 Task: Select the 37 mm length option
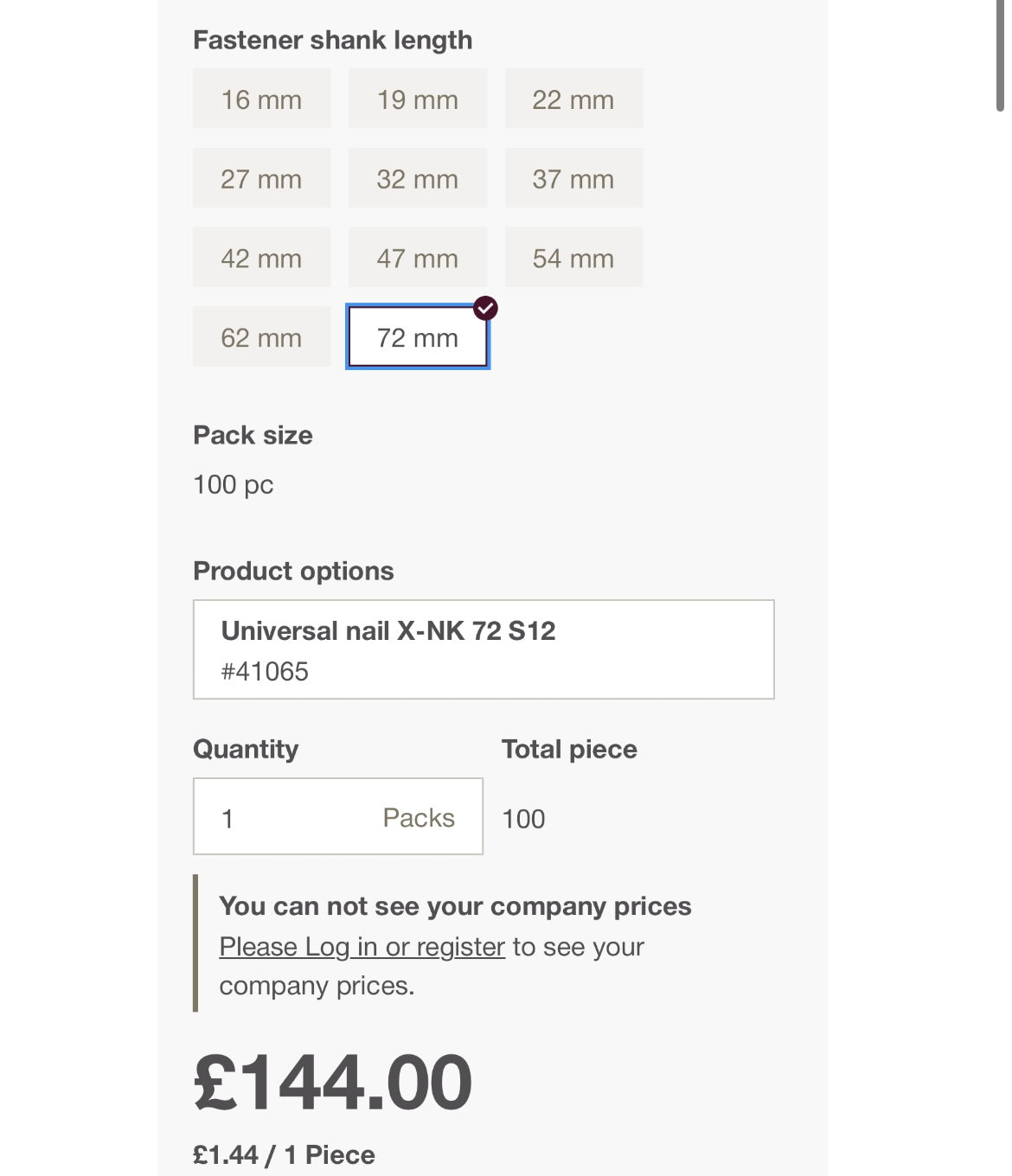click(x=573, y=179)
